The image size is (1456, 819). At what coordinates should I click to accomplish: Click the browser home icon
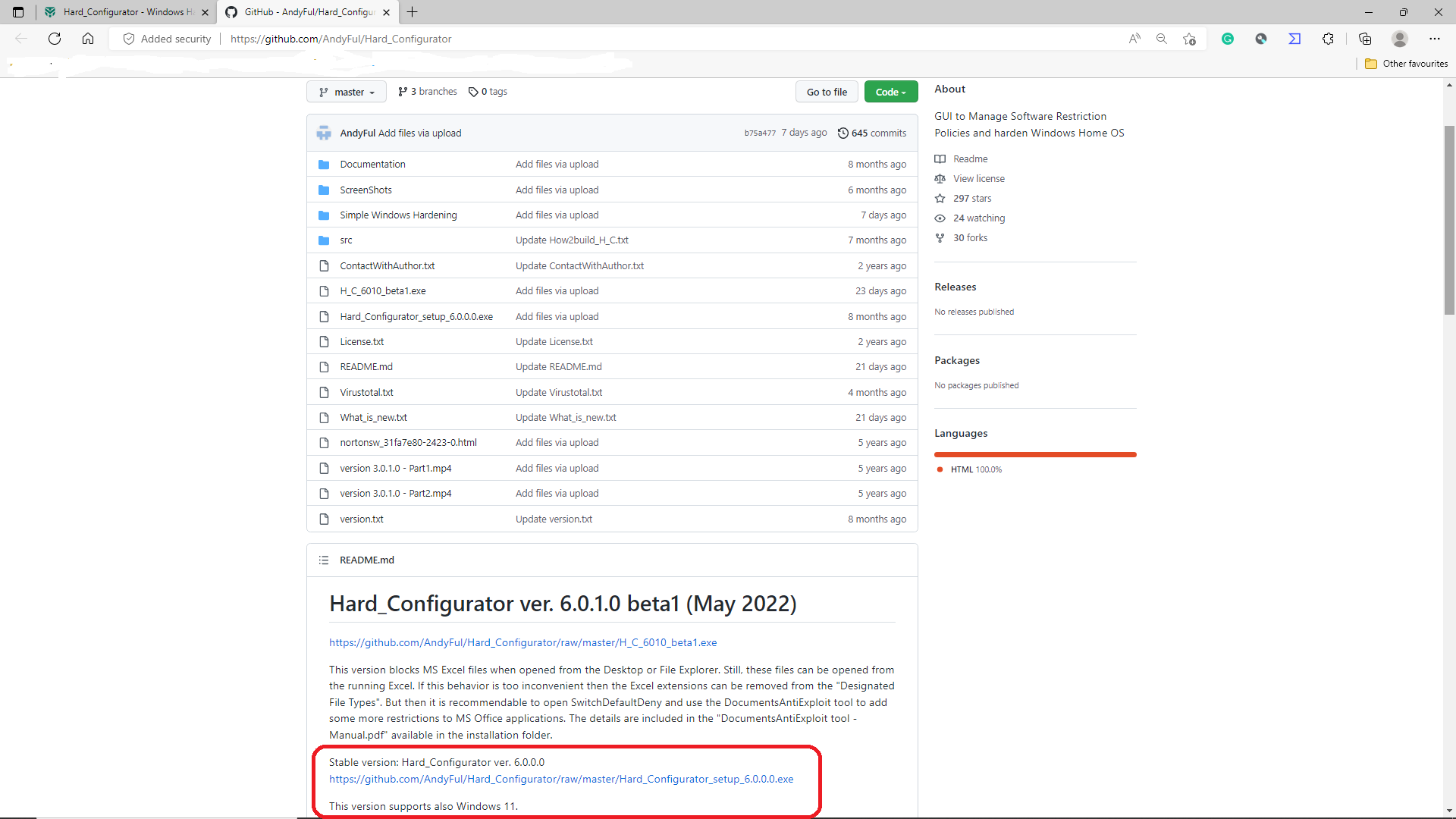coord(88,39)
